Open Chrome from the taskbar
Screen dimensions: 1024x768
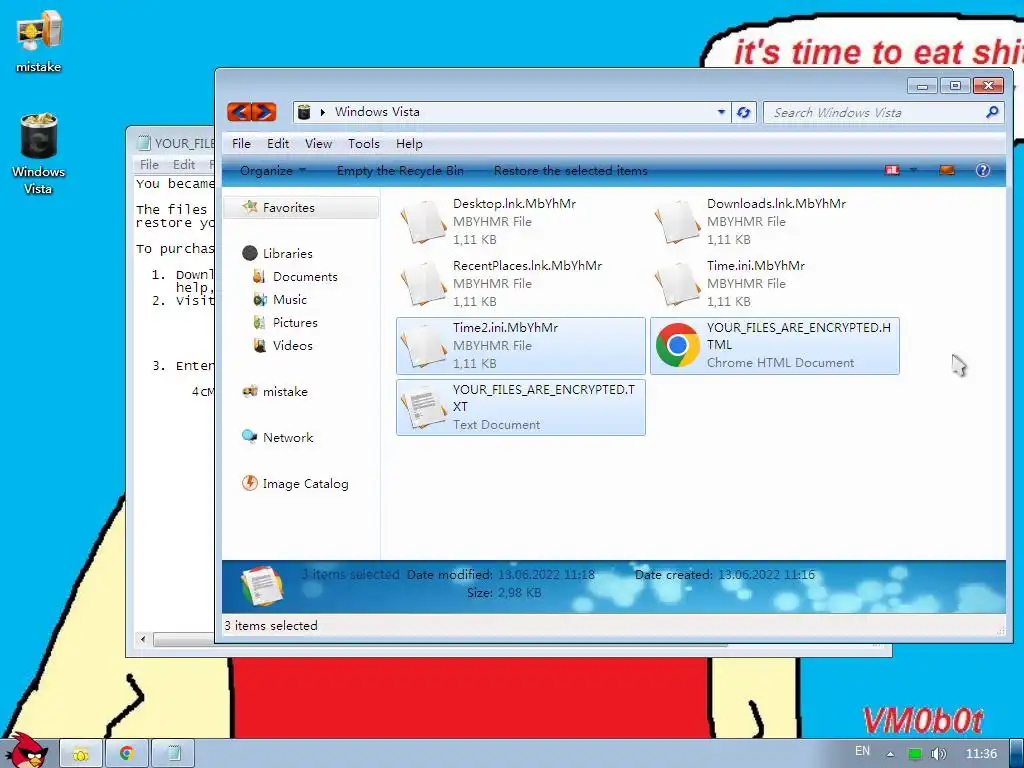pos(127,754)
